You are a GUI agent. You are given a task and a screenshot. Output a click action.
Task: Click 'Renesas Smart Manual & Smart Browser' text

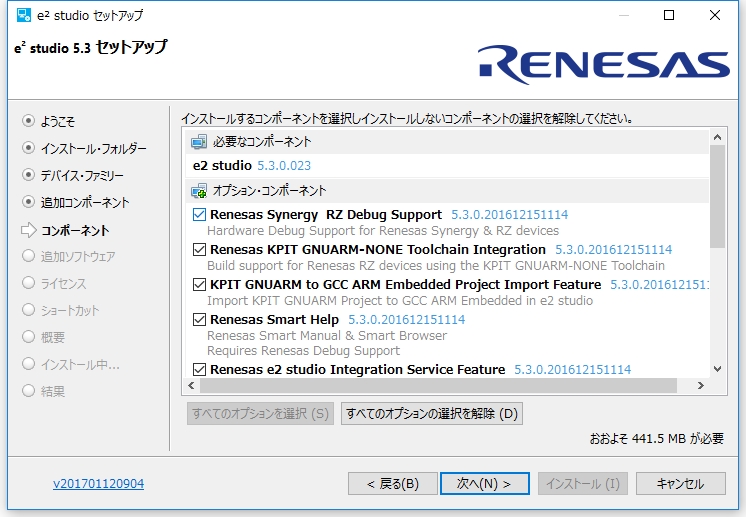(327, 336)
